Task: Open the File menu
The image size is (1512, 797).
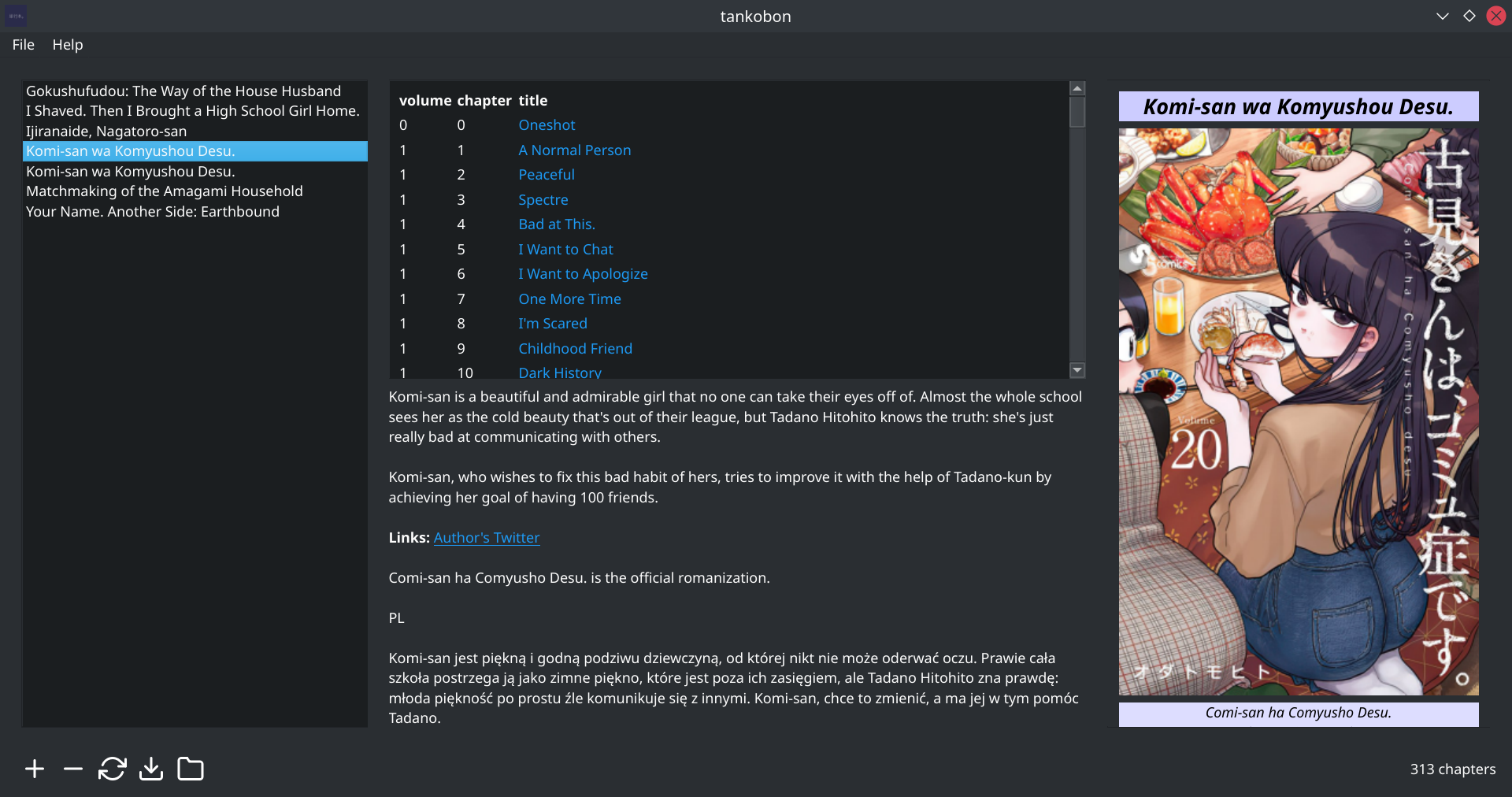Action: (x=23, y=45)
